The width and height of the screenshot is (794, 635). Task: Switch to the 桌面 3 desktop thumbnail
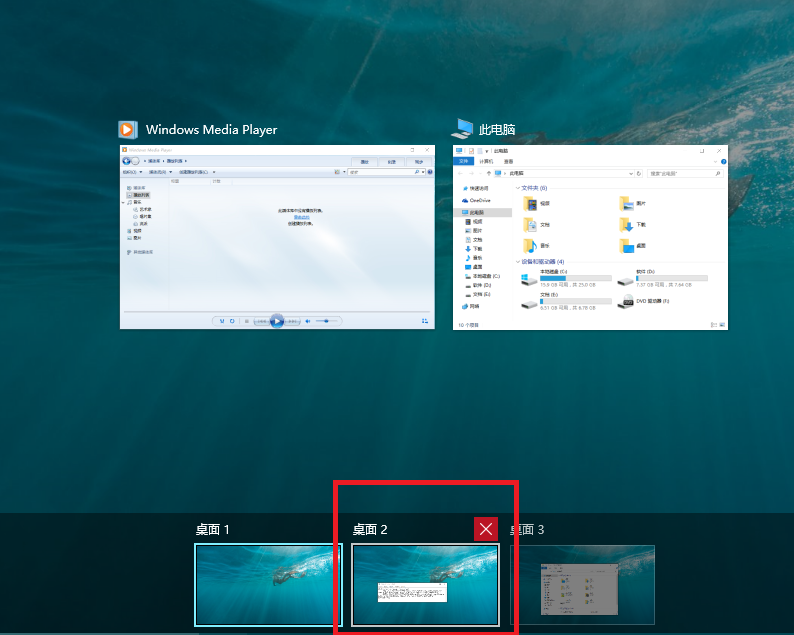pyautogui.click(x=582, y=585)
